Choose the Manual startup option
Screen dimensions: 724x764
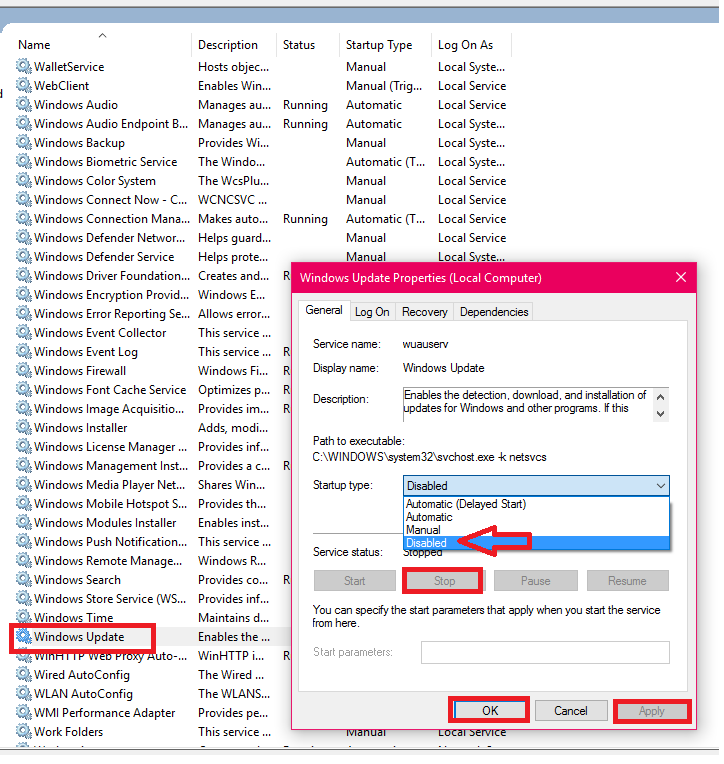click(536, 530)
